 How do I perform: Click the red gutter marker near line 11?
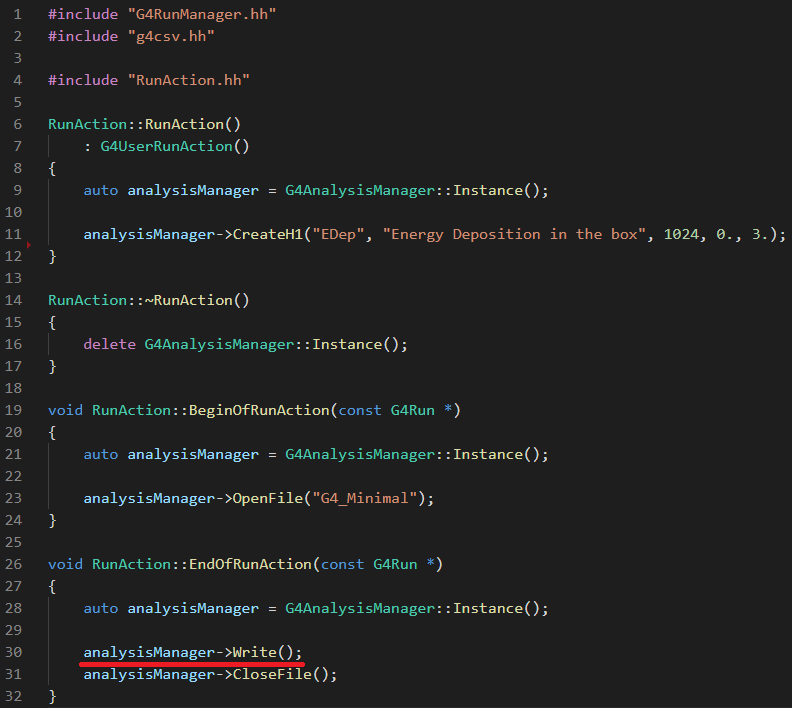pyautogui.click(x=27, y=243)
